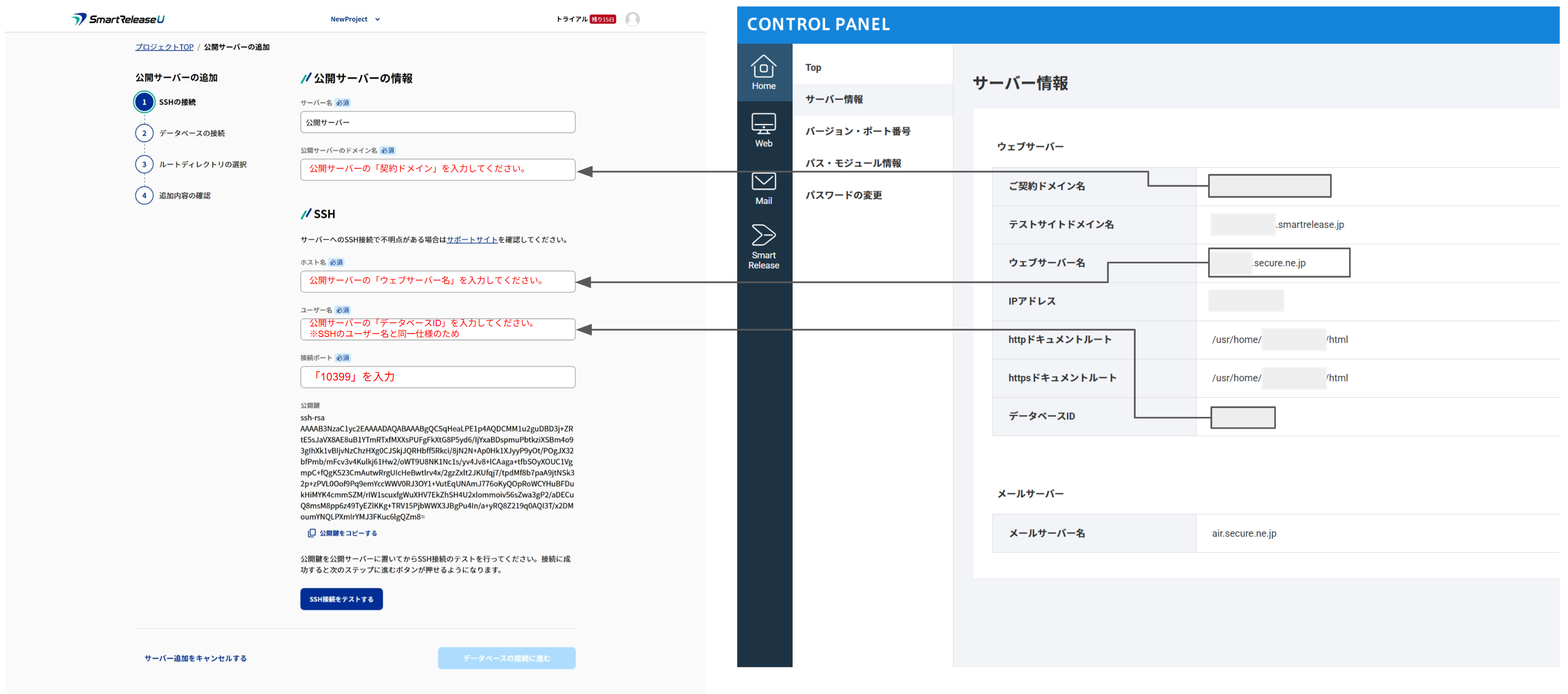The width and height of the screenshot is (1568, 694).
Task: Open パスワードの変更 menu item
Action: coord(843,195)
